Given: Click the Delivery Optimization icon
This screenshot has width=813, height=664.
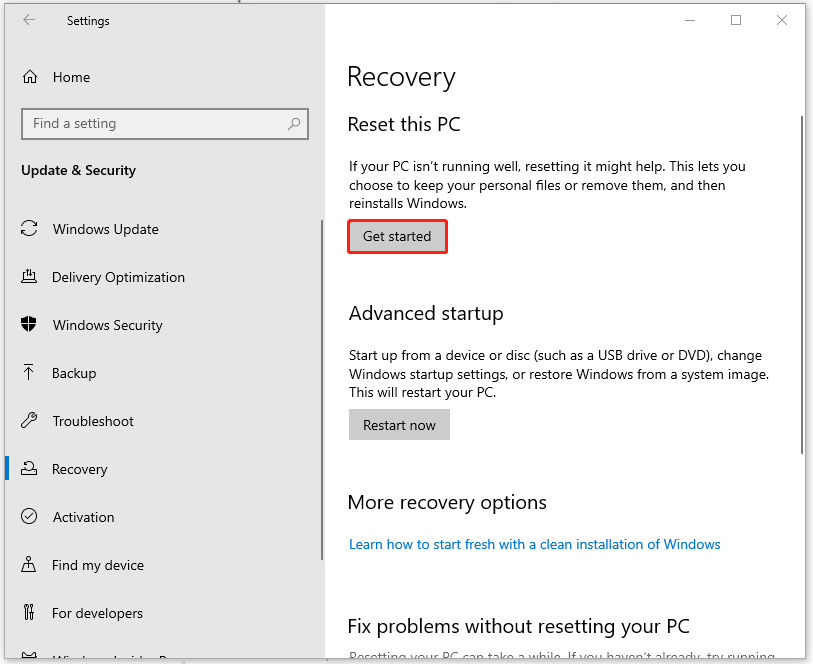Looking at the screenshot, I should coord(30,277).
